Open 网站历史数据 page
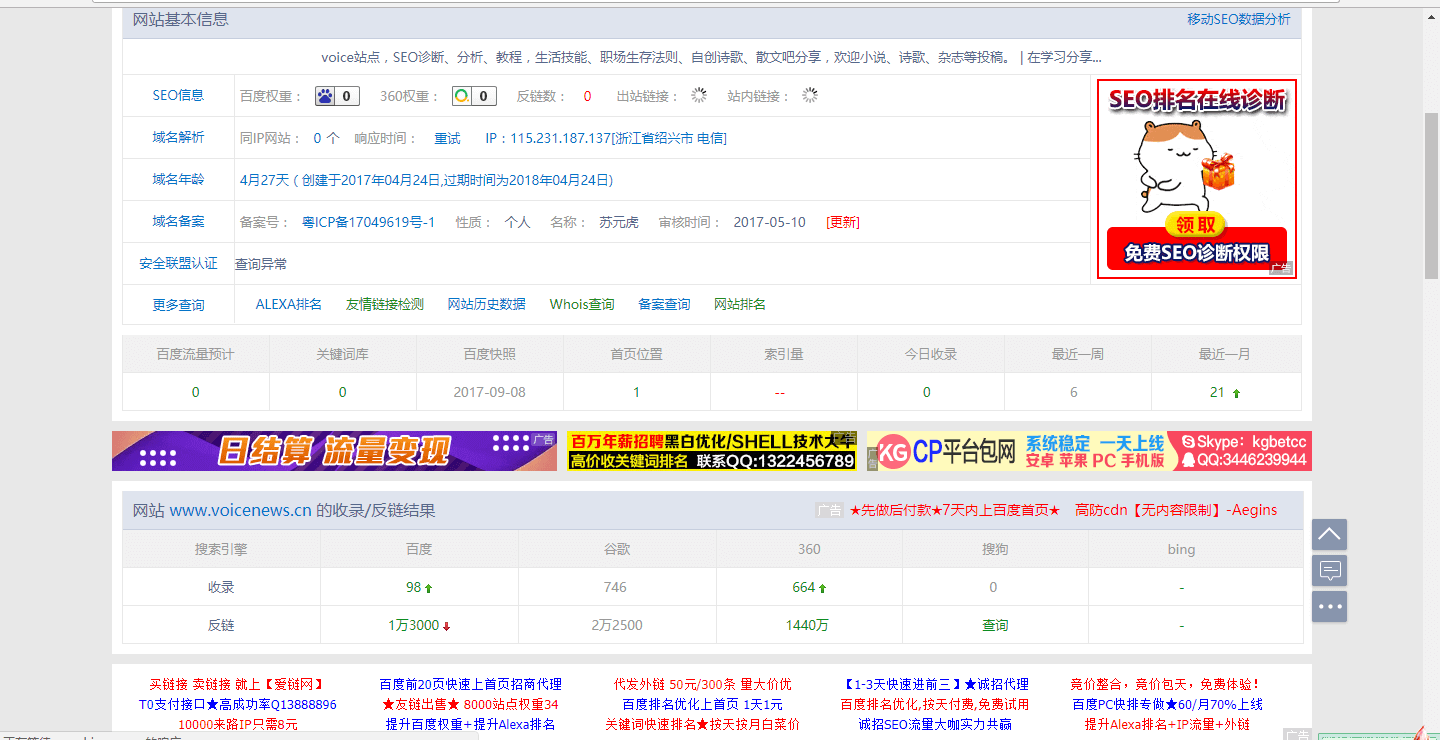 pos(486,304)
